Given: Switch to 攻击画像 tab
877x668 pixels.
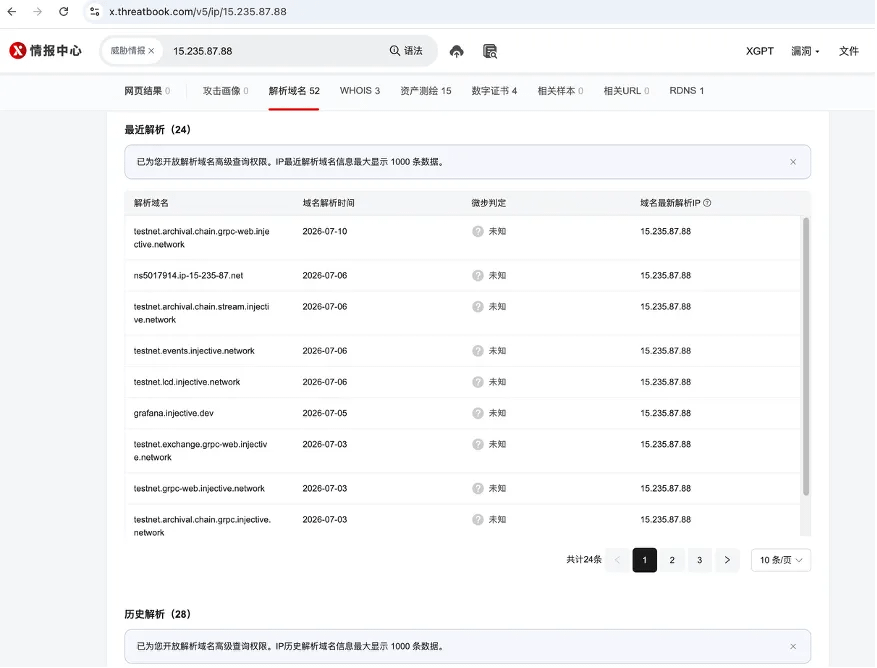Looking at the screenshot, I should 225,91.
